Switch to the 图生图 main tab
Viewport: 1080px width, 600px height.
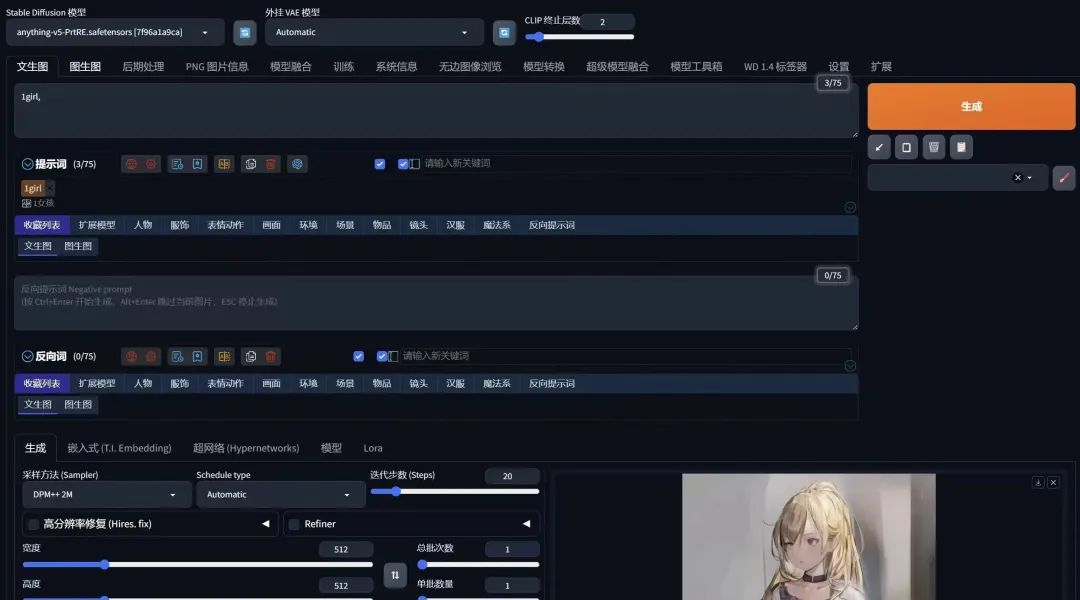[85, 67]
